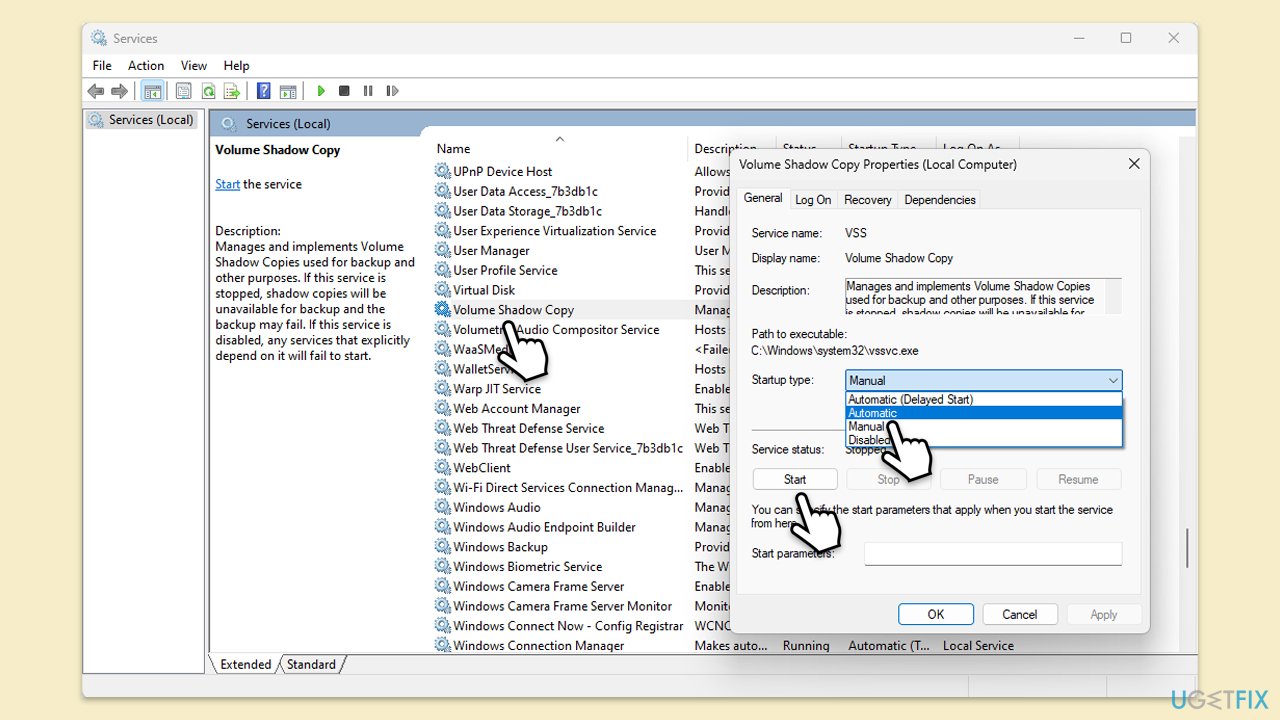Viewport: 1280px width, 720px height.
Task: Toggle the Show/Hide Action Pane toolbar icon
Action: pyautogui.click(x=288, y=91)
